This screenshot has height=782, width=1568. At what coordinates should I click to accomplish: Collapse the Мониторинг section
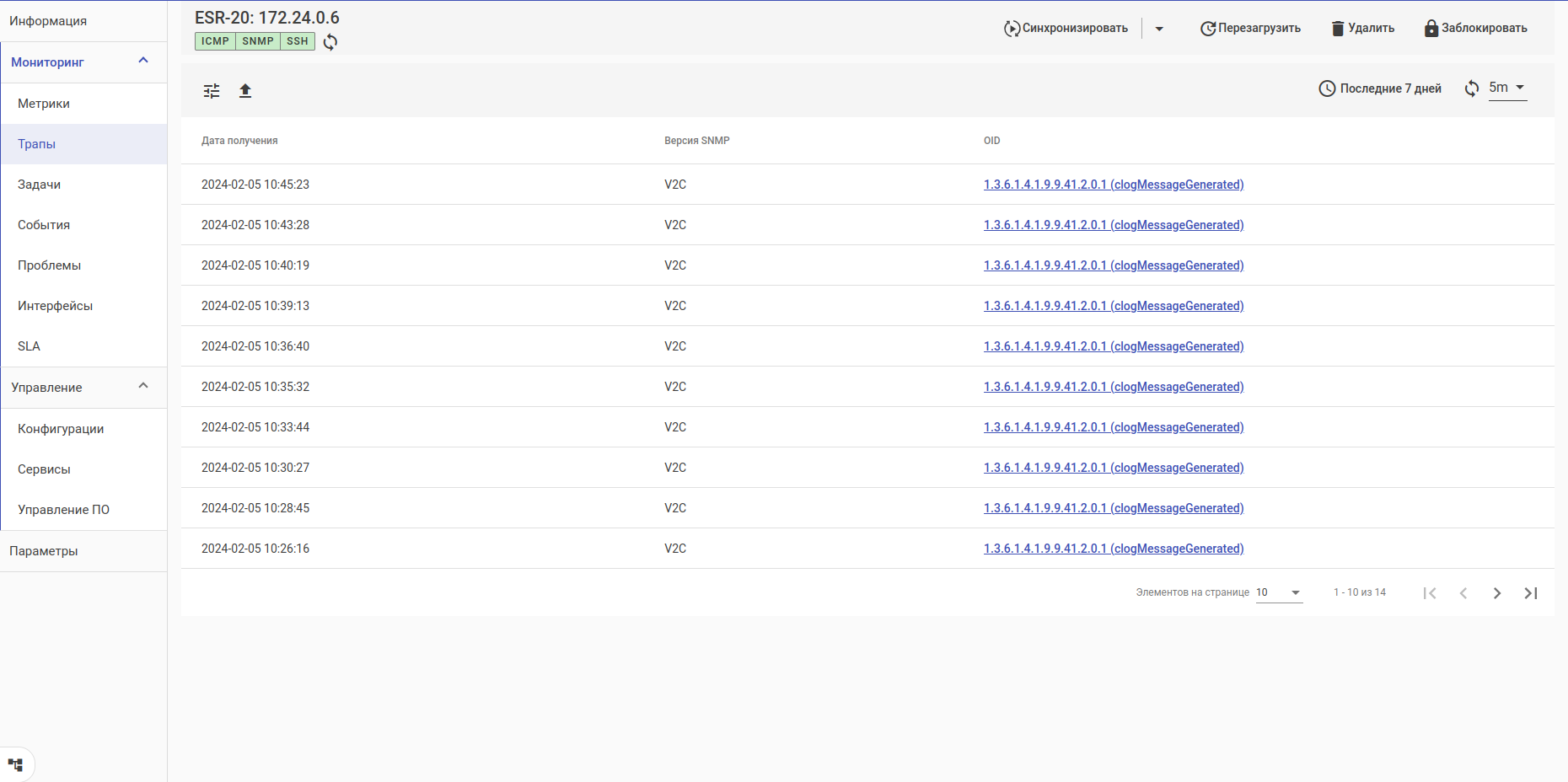coord(143,61)
